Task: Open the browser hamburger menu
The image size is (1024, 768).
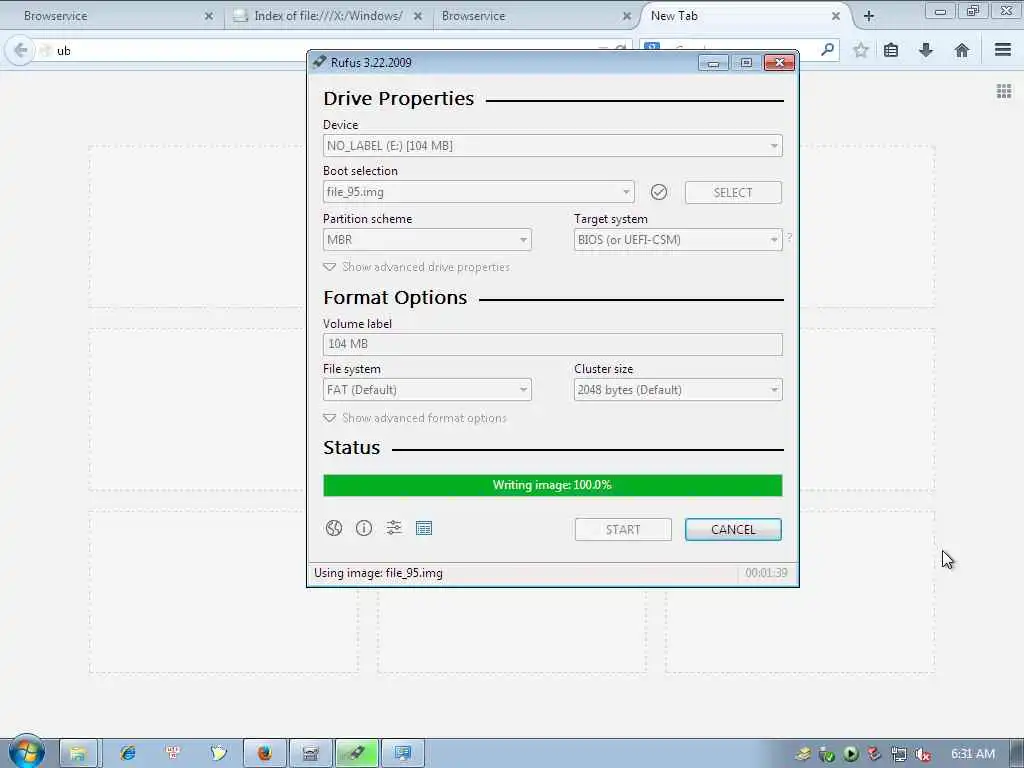Action: click(x=1003, y=50)
